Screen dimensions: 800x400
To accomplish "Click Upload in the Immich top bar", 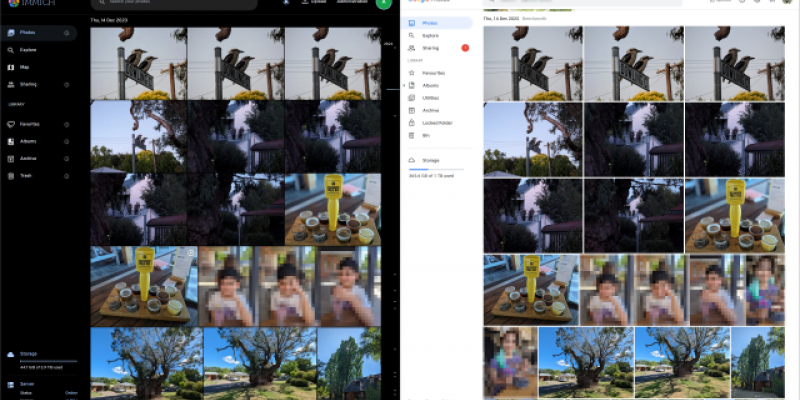I will [x=314, y=2].
